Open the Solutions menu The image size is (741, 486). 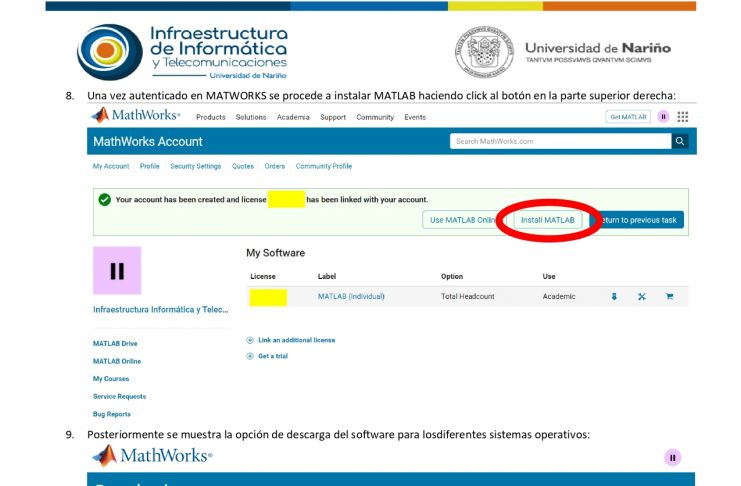click(251, 117)
